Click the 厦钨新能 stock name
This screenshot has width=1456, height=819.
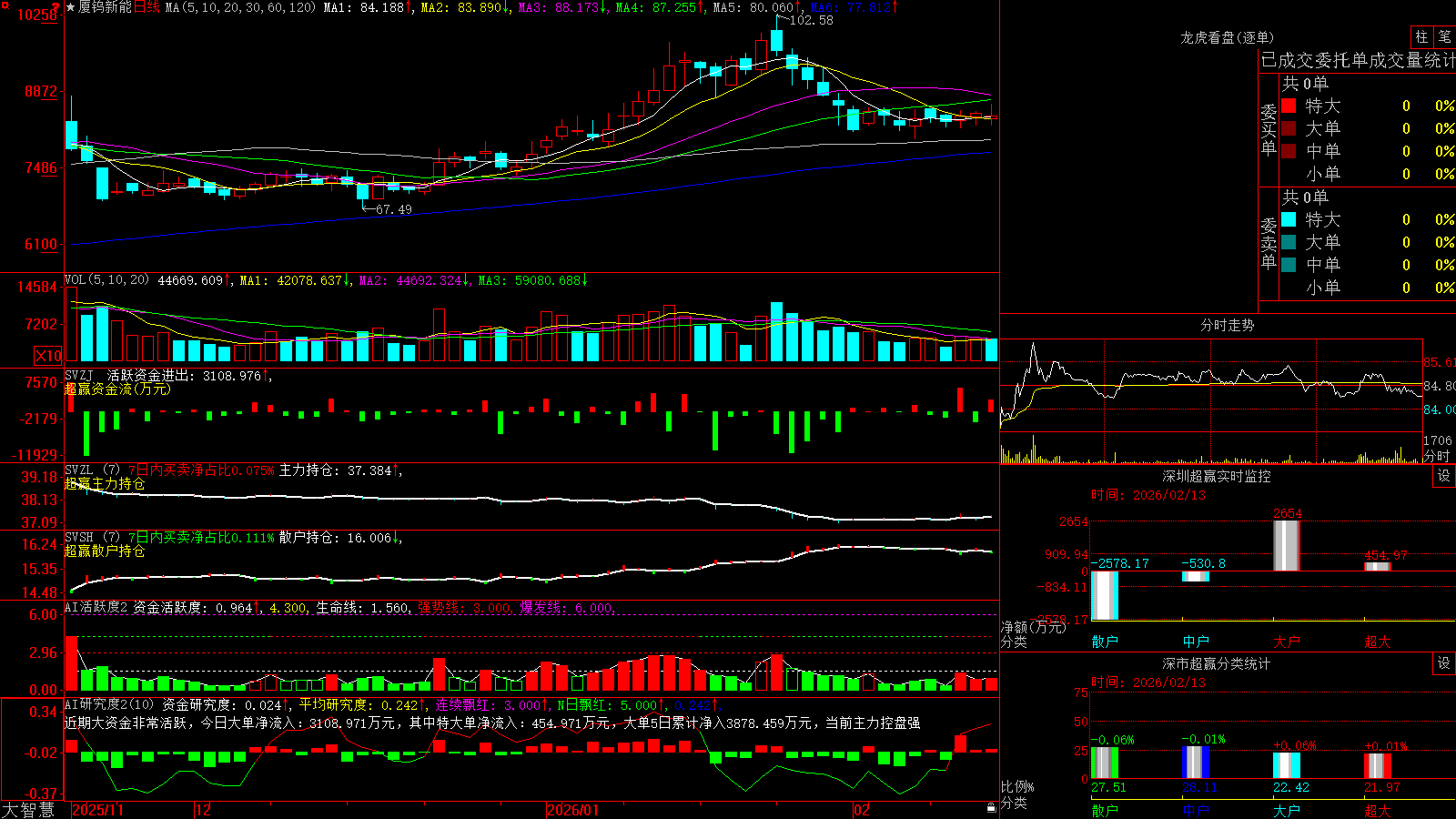tap(105, 7)
